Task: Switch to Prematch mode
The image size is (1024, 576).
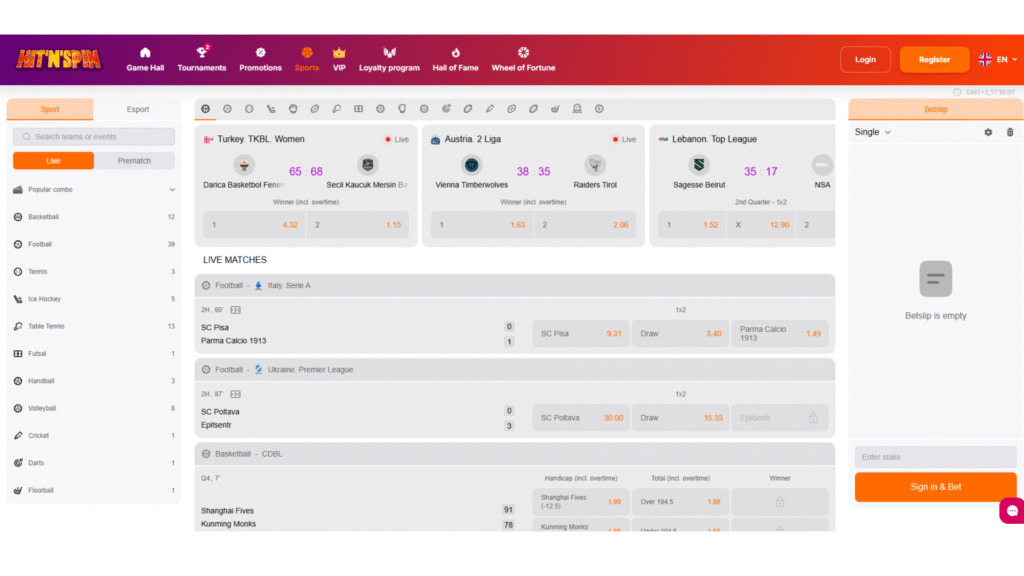Action: point(134,161)
